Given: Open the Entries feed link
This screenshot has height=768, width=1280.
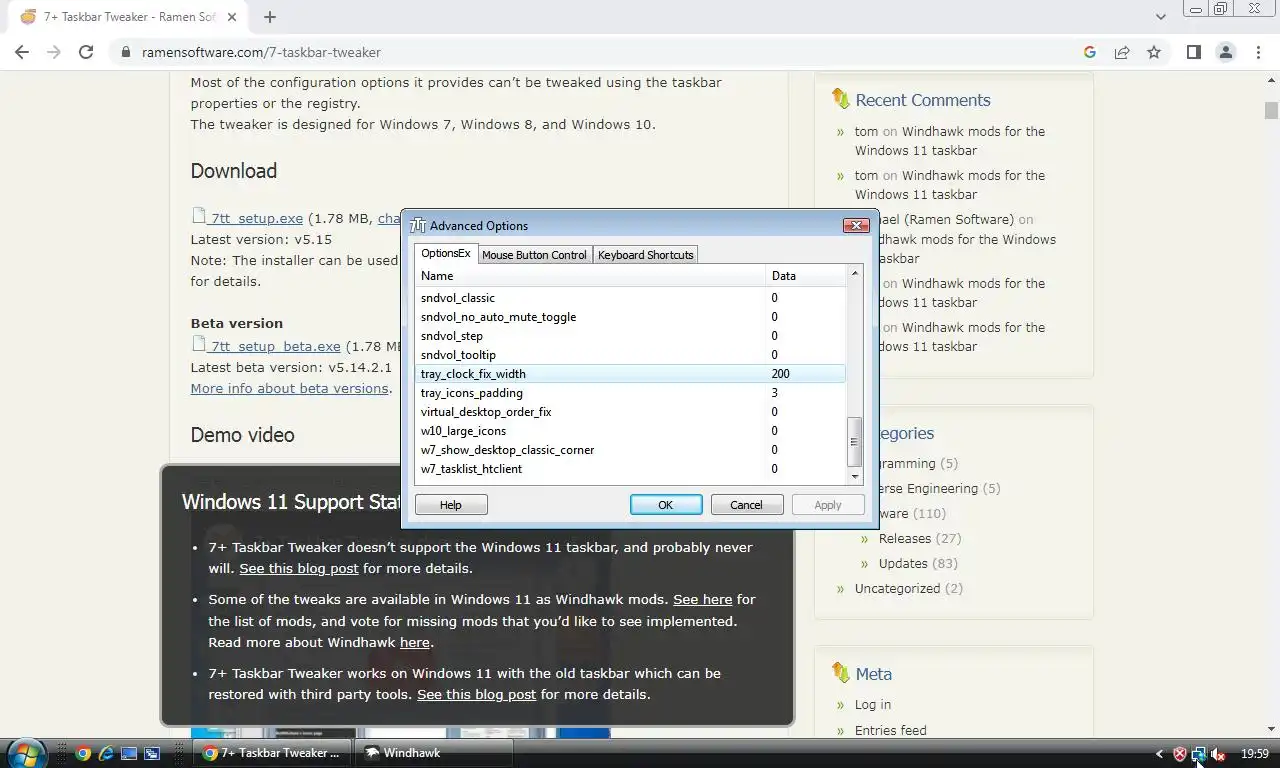Looking at the screenshot, I should (x=891, y=730).
